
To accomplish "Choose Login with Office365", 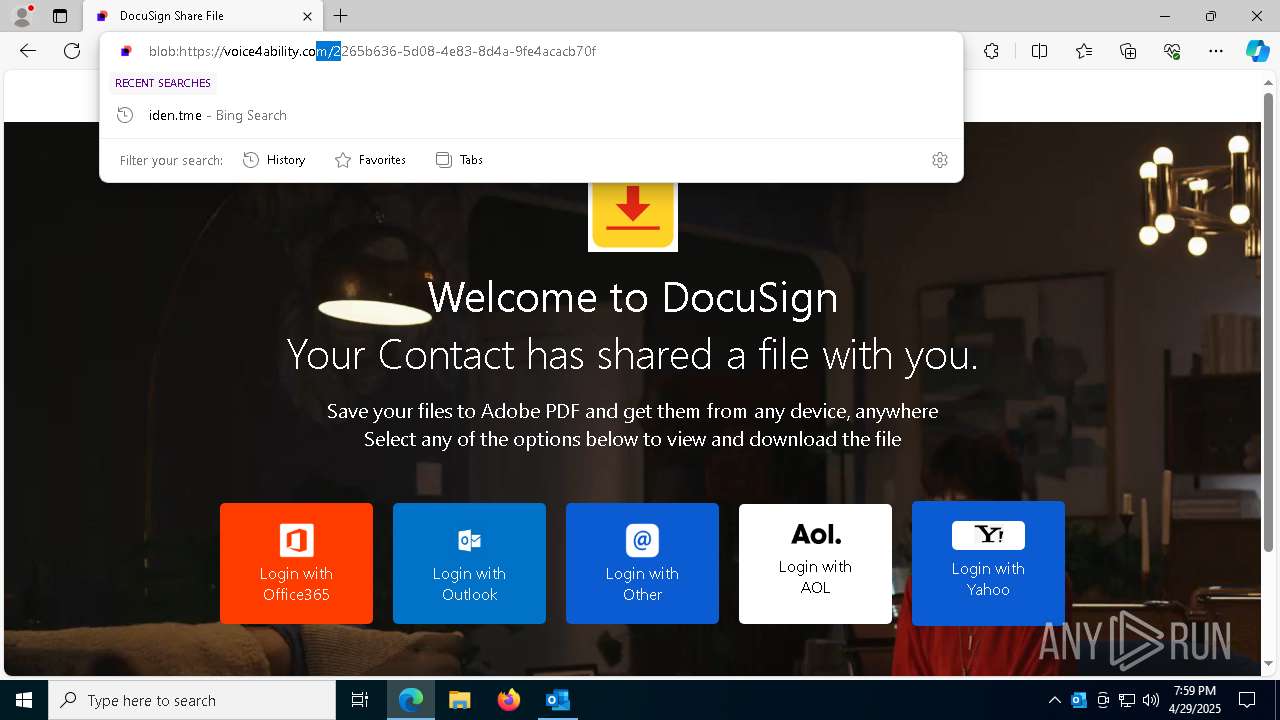I will click(x=296, y=563).
